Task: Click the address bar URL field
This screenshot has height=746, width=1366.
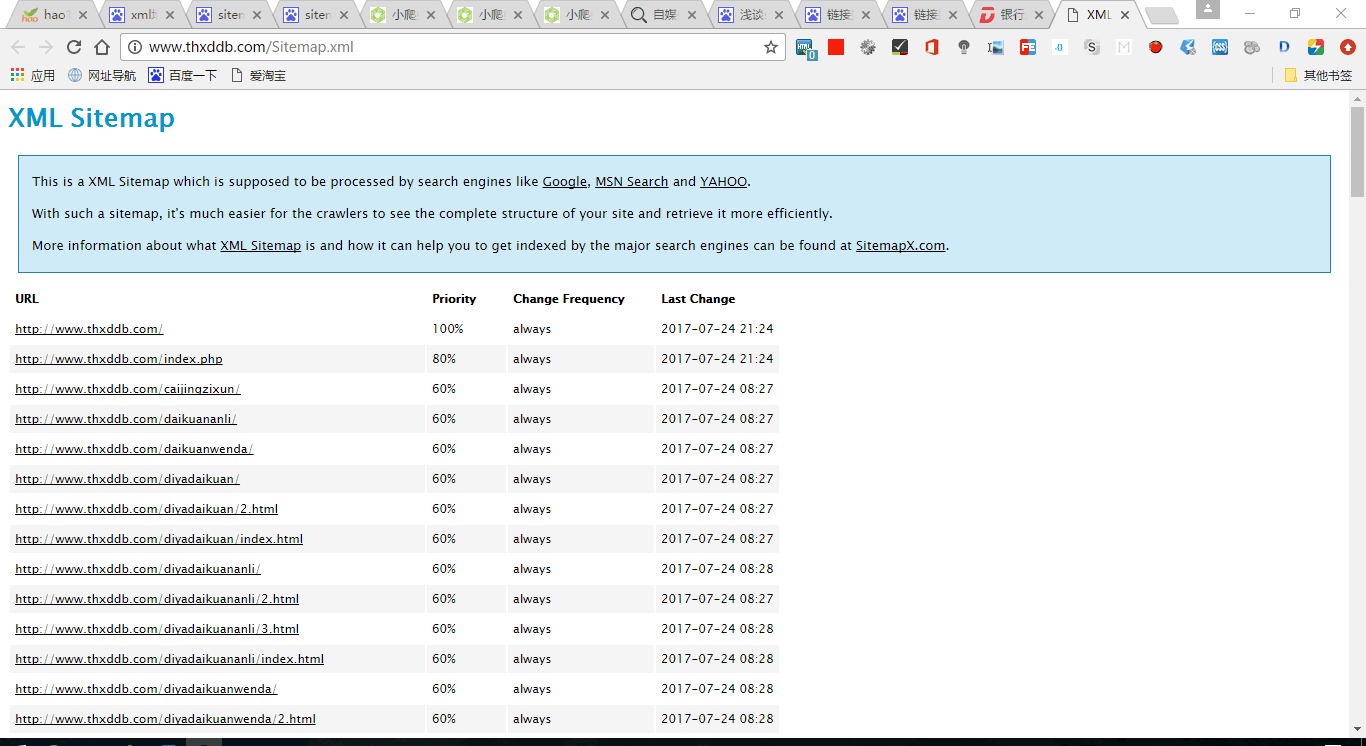Action: click(x=450, y=47)
